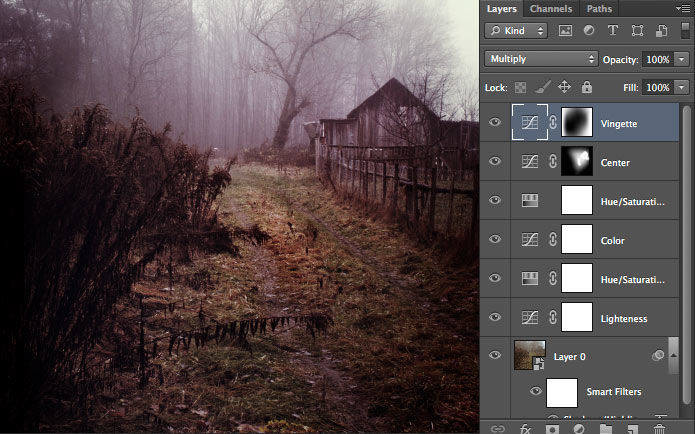Viewport: 695px width, 434px height.
Task: Select Center layer curves icon
Action: pyautogui.click(x=530, y=161)
